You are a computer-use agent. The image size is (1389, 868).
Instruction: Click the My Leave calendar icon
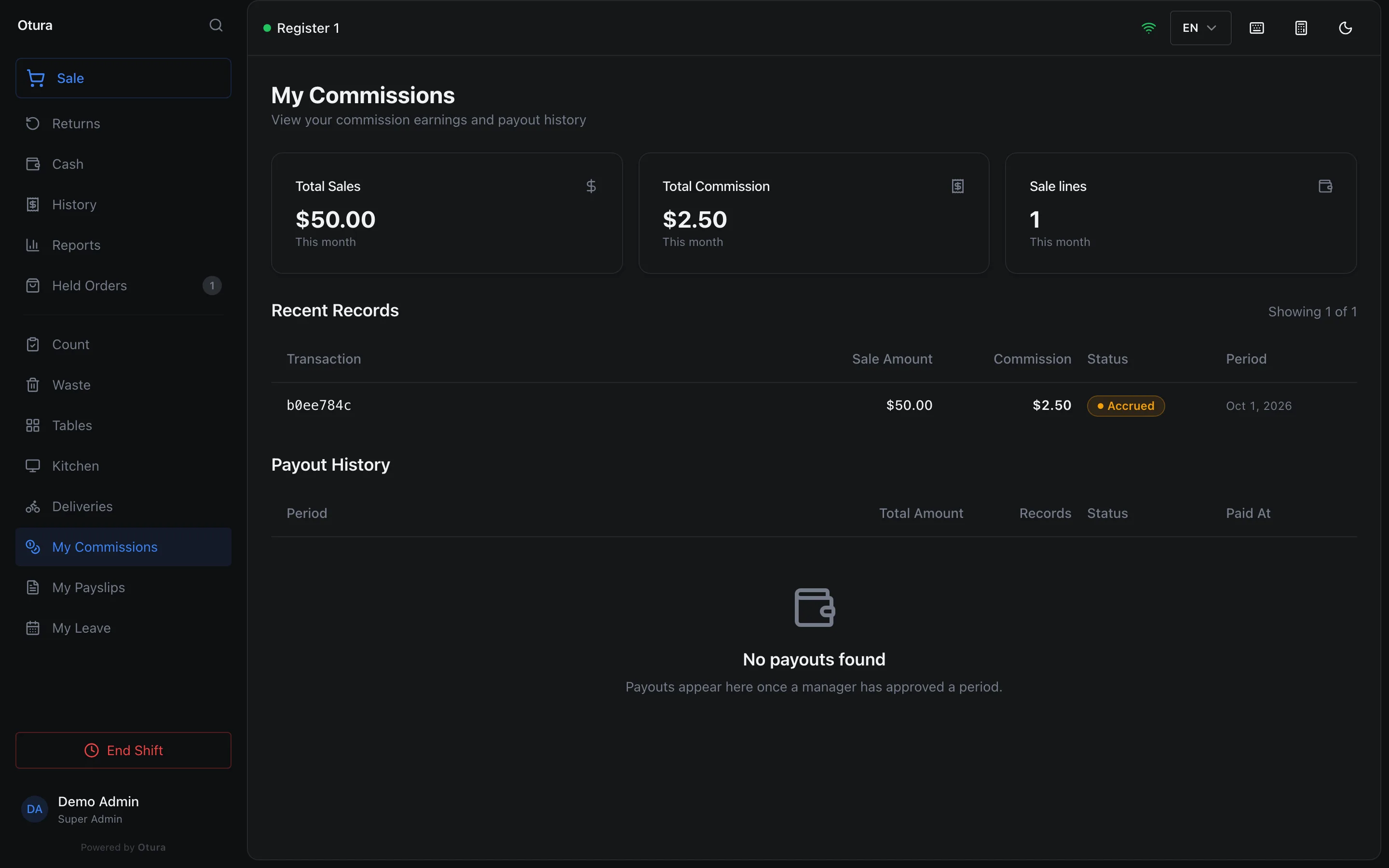[x=33, y=628]
